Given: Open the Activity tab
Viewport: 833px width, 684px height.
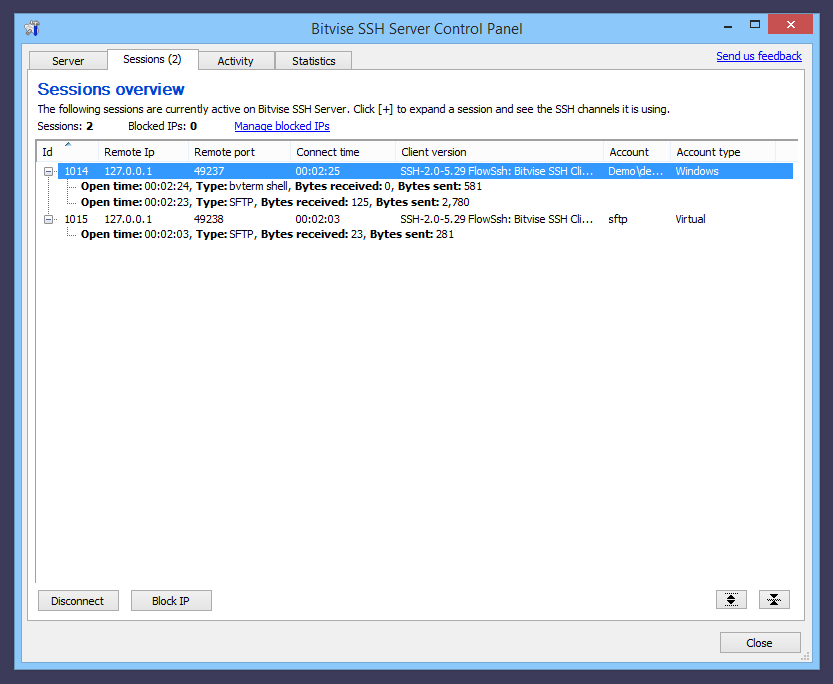Looking at the screenshot, I should click(235, 61).
